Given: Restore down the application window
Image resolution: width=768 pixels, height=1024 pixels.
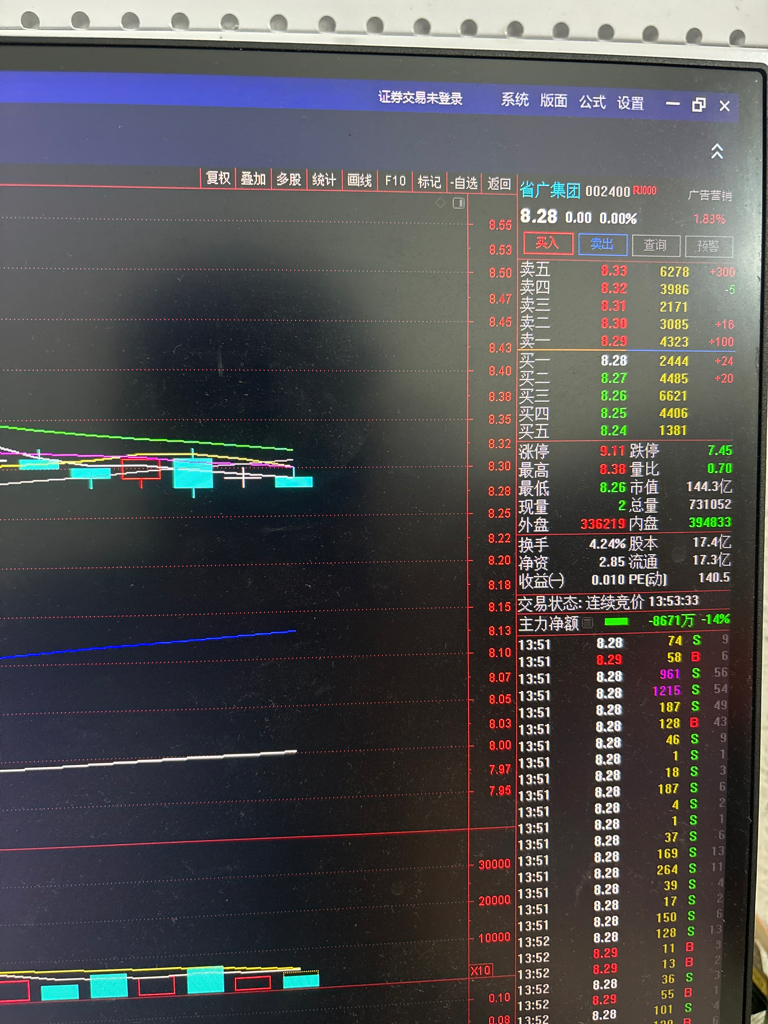Looking at the screenshot, I should (x=699, y=104).
